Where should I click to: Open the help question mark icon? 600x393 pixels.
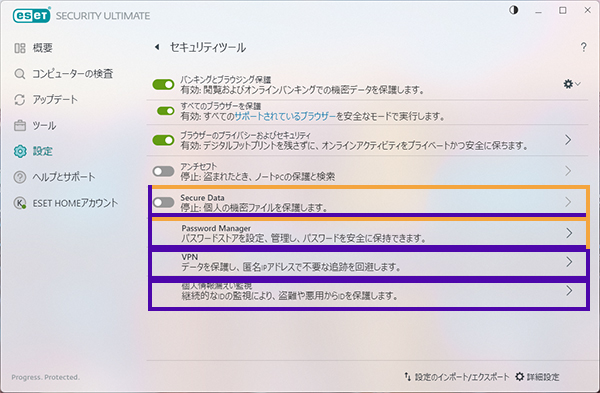[x=583, y=47]
